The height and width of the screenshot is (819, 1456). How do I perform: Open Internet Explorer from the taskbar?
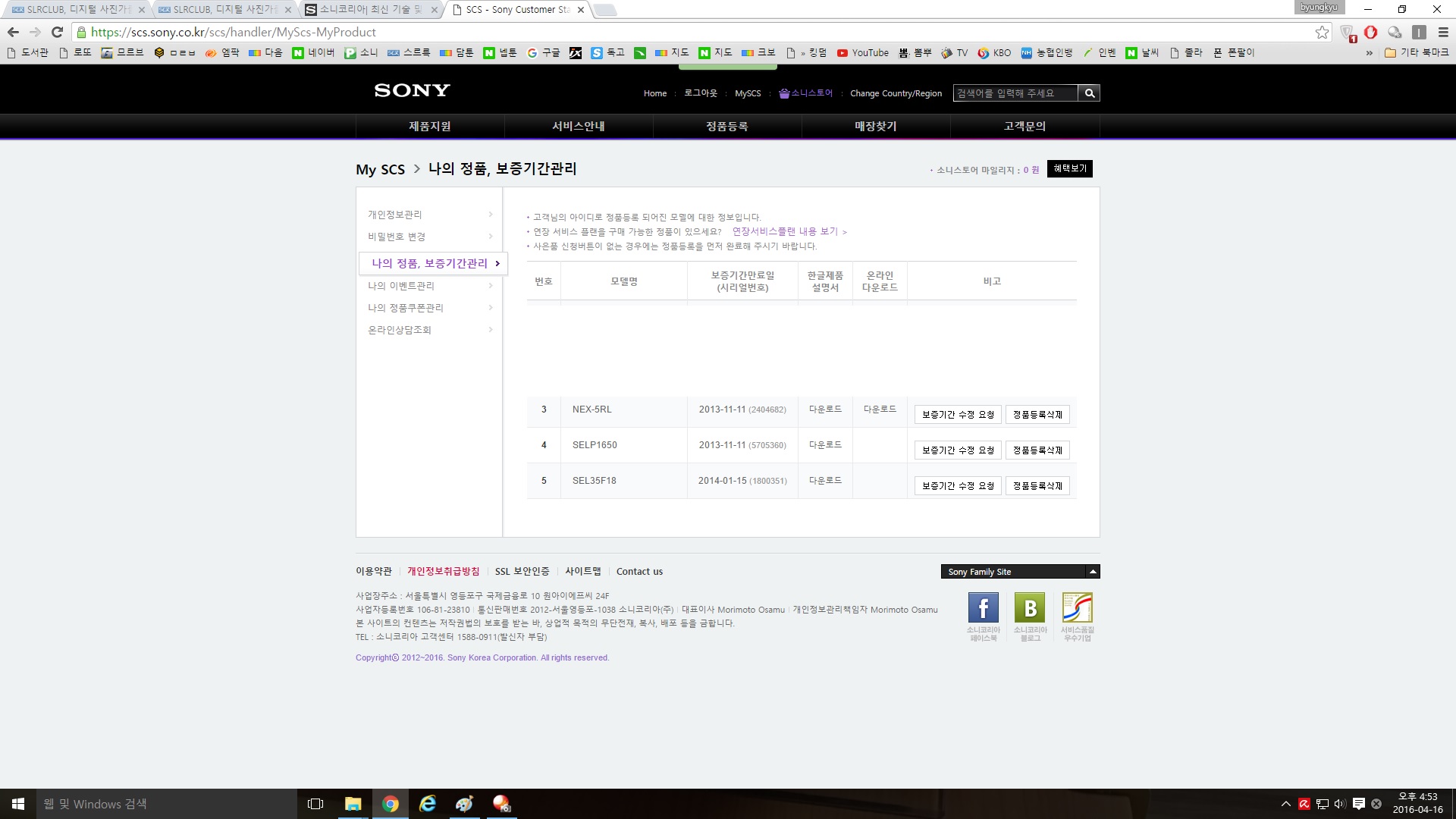(428, 804)
